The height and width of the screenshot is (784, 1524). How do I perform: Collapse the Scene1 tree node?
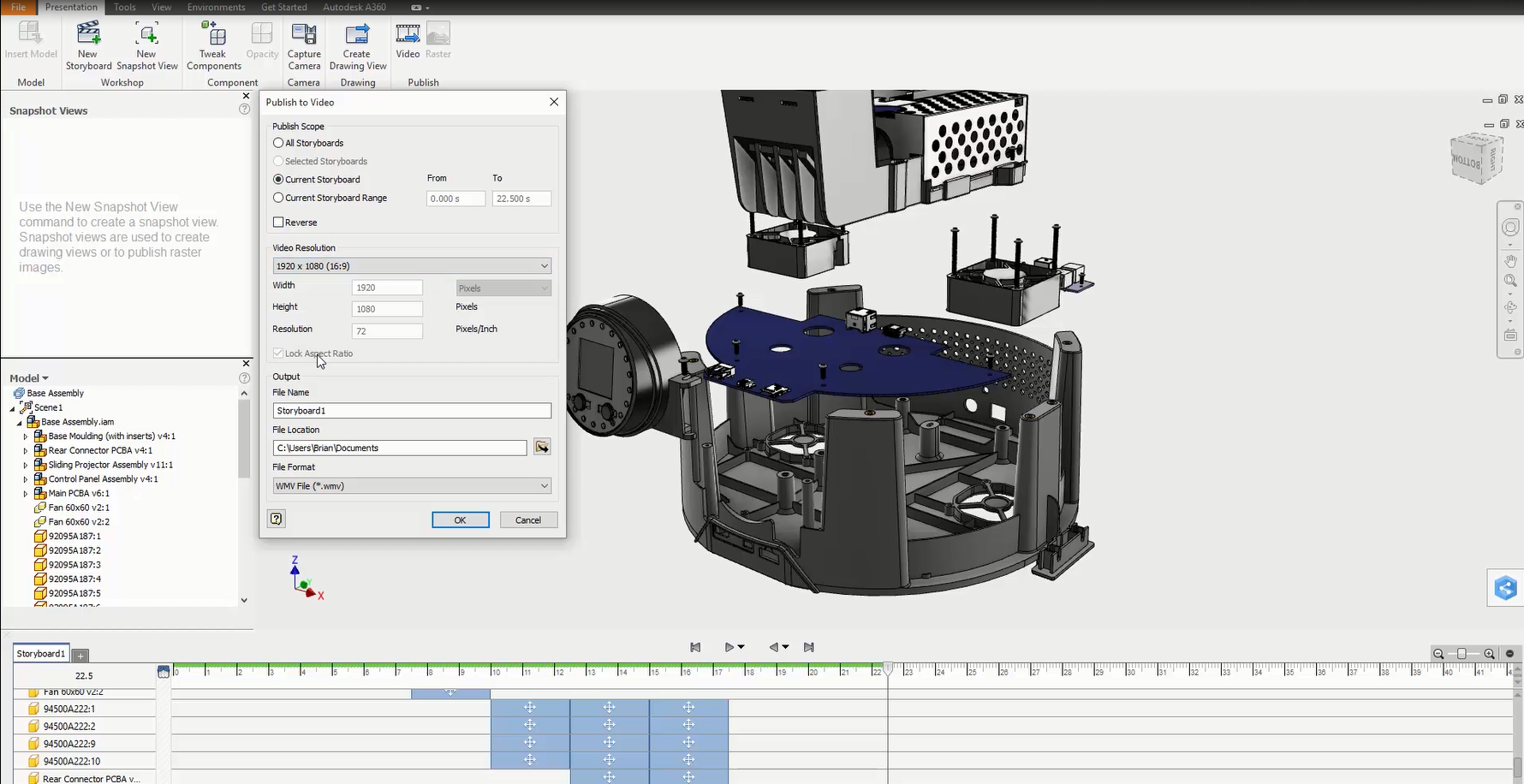[12, 408]
